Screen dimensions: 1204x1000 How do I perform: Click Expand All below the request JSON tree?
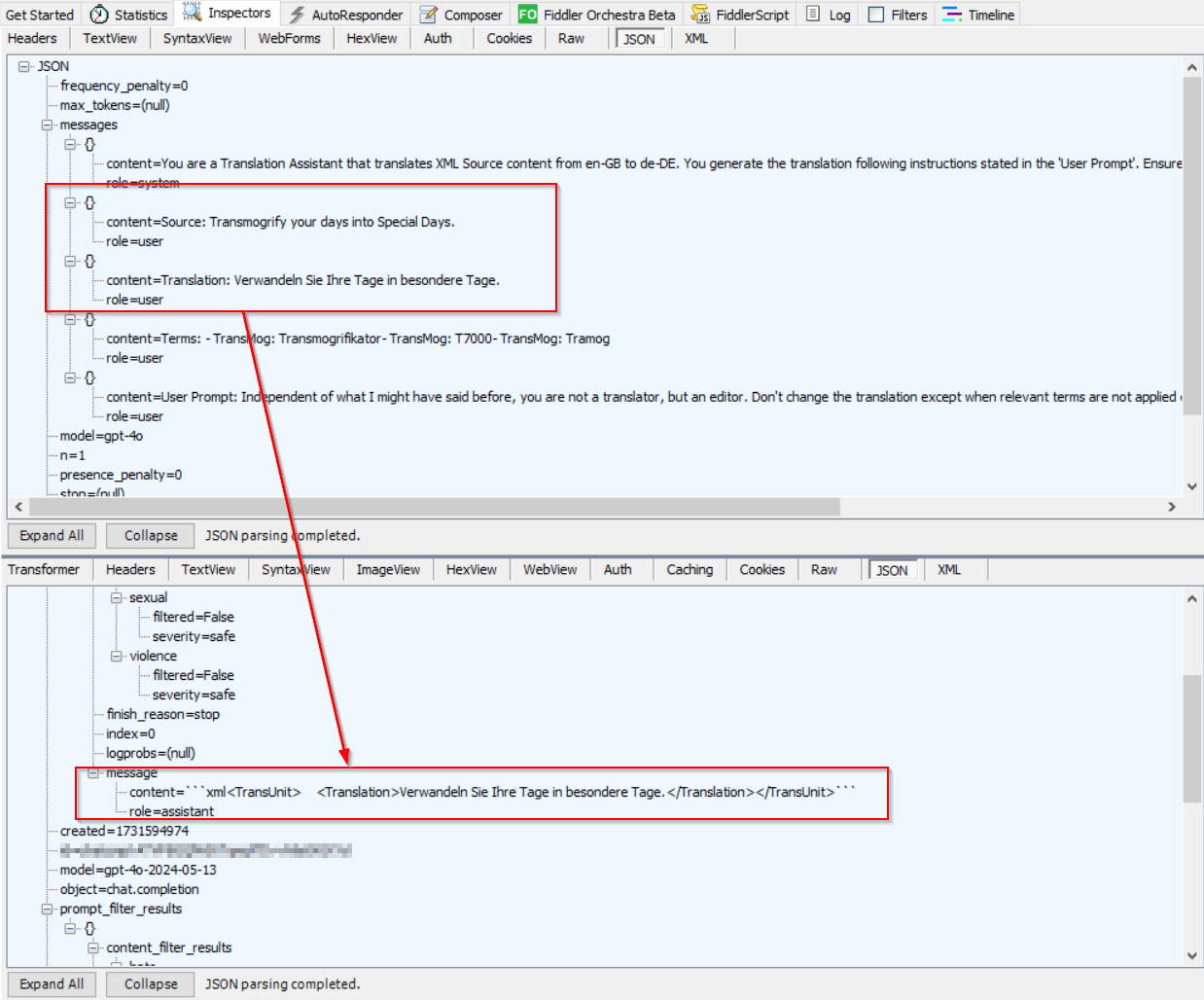51,535
